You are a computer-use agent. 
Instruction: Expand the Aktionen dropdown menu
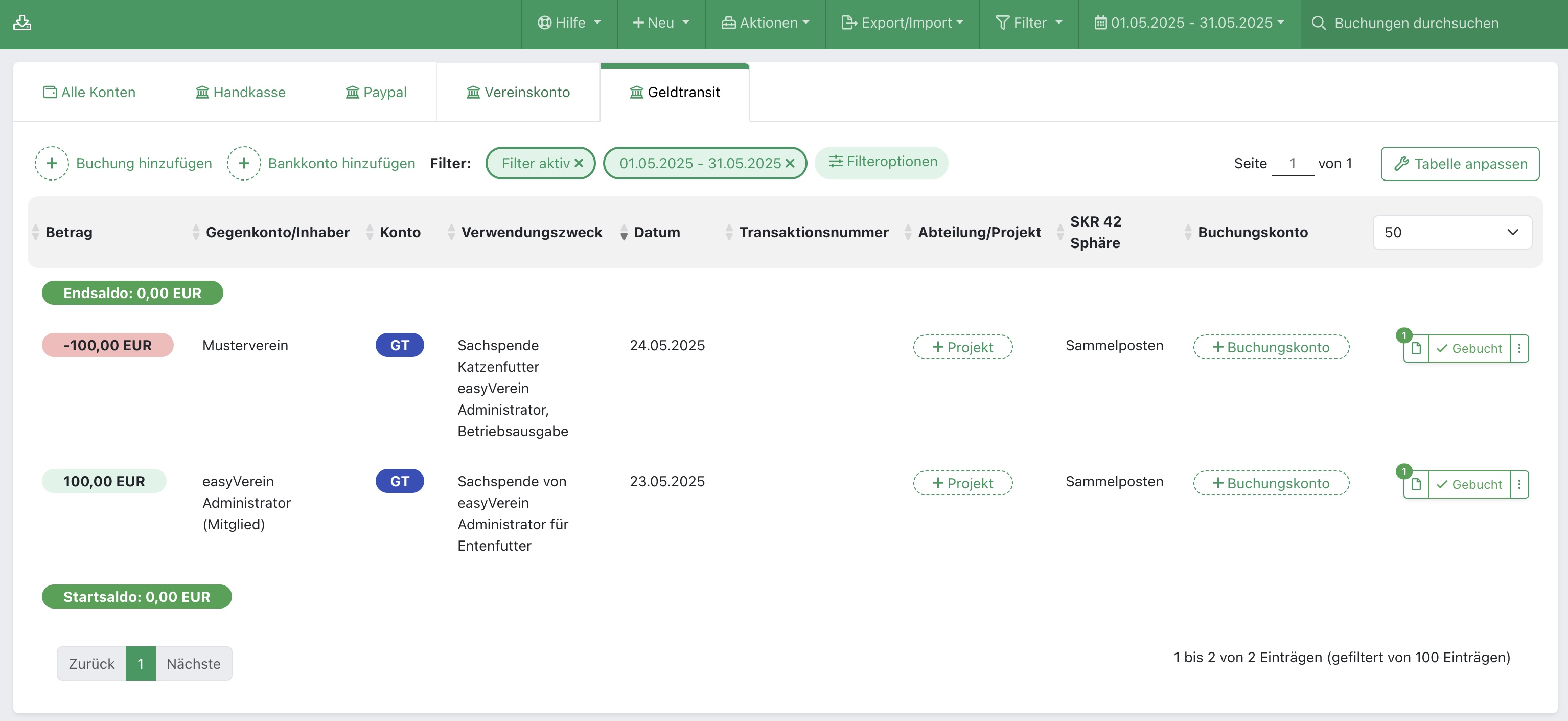(766, 23)
